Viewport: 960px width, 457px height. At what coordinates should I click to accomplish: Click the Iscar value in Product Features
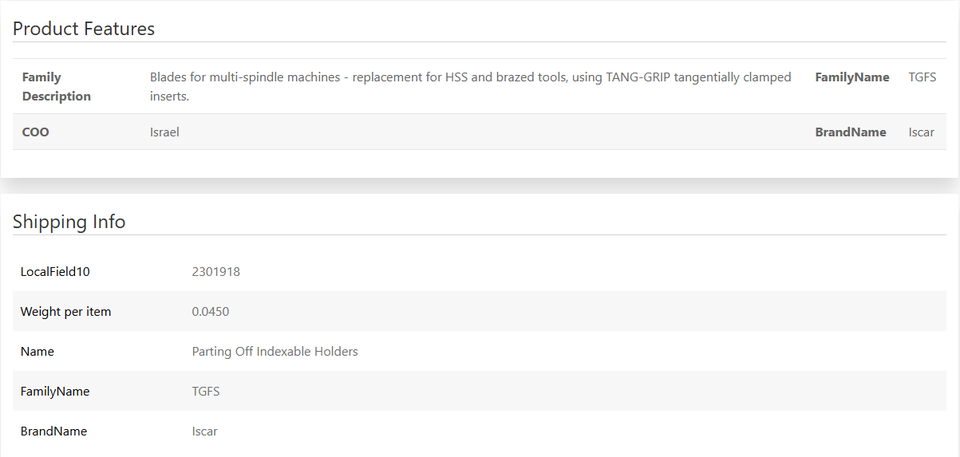(x=921, y=132)
